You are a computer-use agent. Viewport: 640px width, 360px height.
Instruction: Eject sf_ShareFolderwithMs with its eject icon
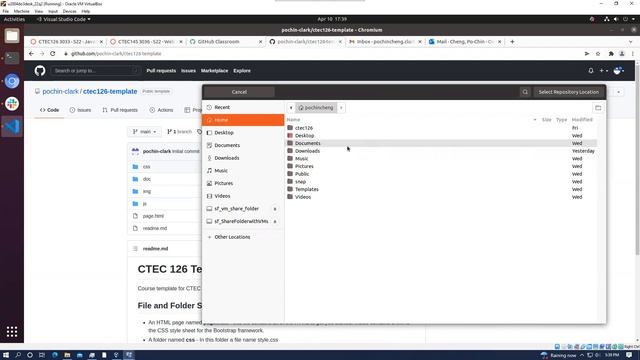tap(275, 222)
